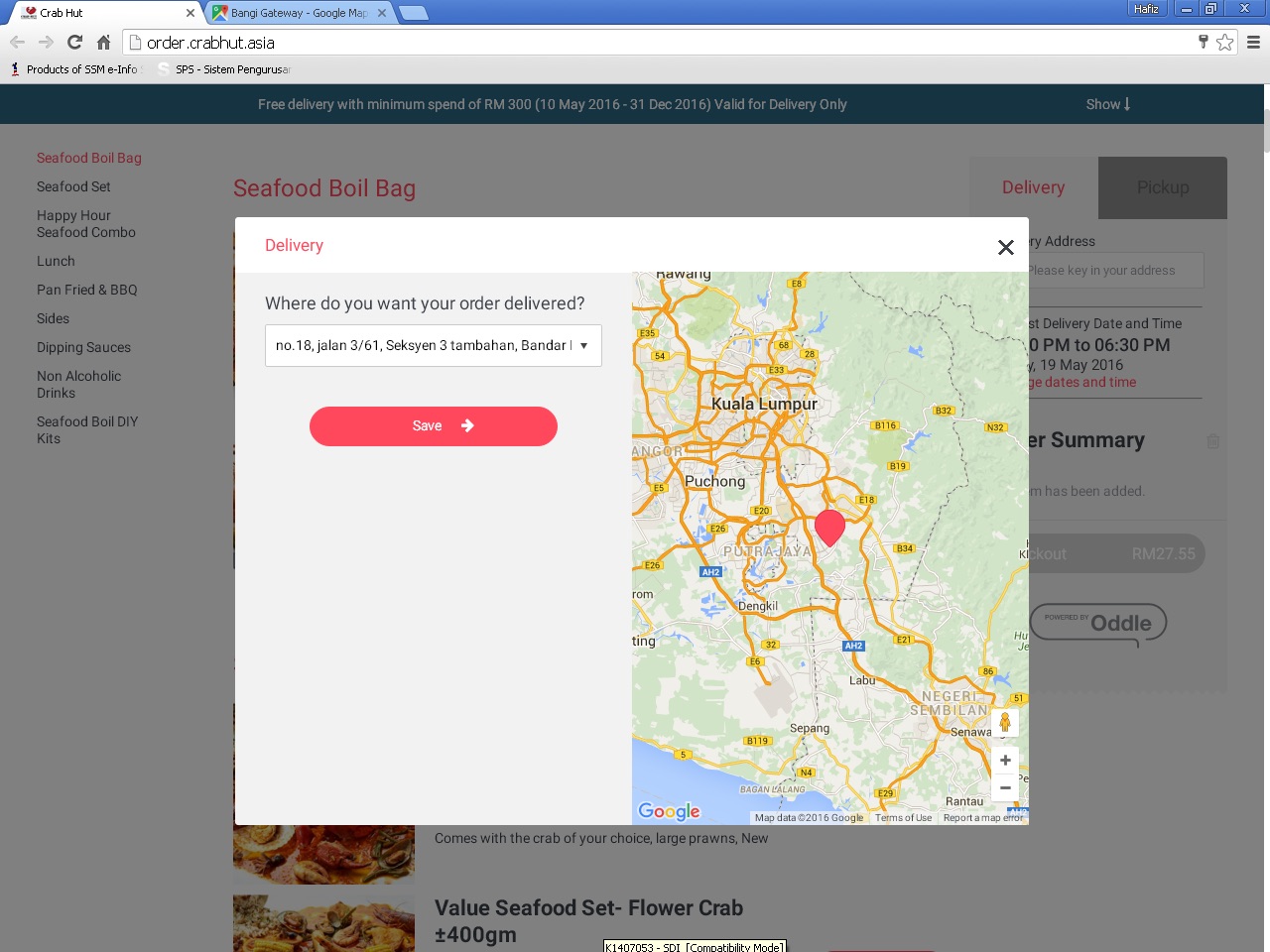Viewport: 1270px width, 952px height.
Task: Click the browser back arrow
Action: click(x=17, y=42)
